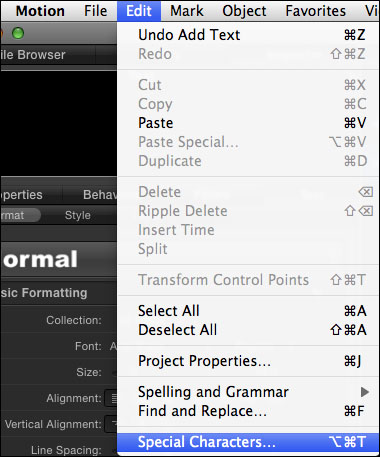The image size is (380, 457).
Task: Choose Find and Replace… entry
Action: (248, 411)
